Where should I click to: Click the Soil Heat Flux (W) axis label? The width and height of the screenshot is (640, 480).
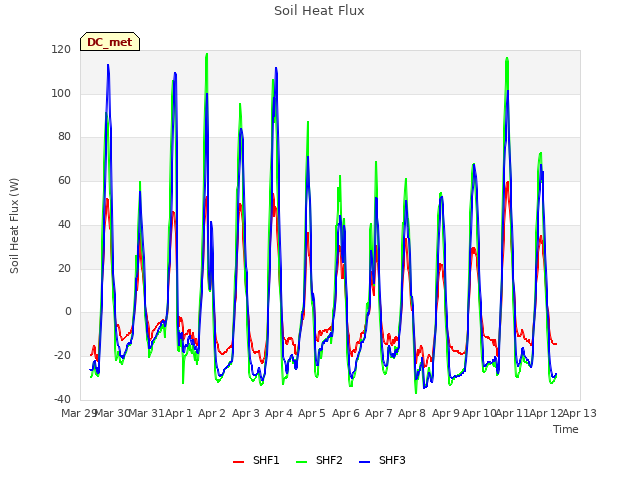(x=14, y=226)
